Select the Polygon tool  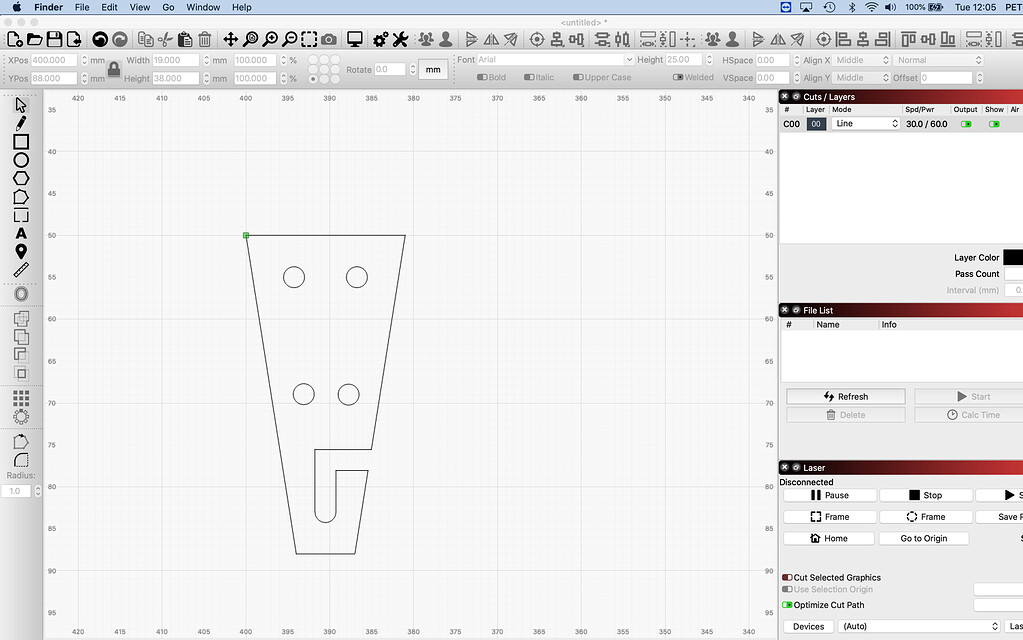(x=21, y=178)
